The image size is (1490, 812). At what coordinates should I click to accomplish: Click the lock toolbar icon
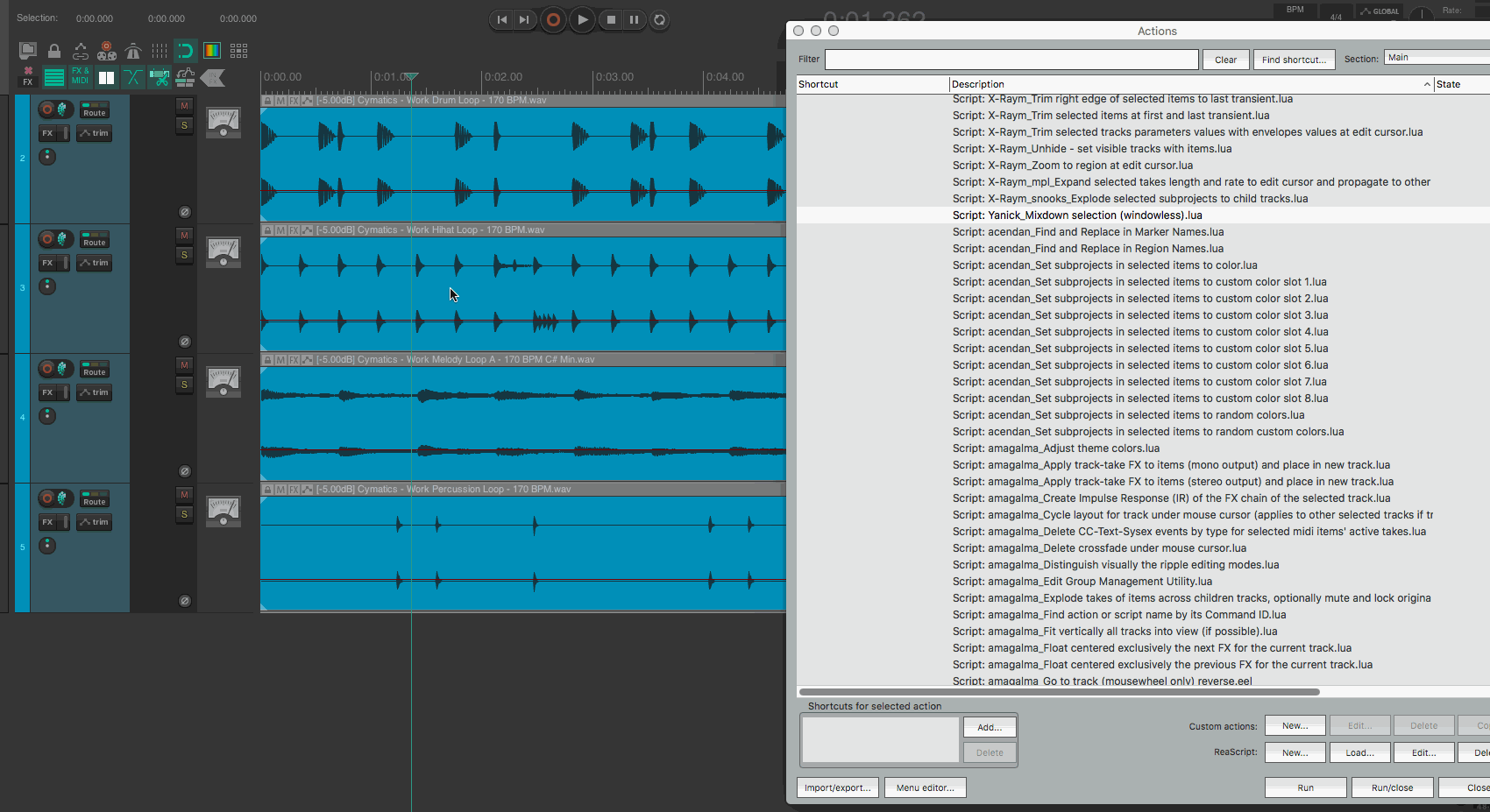coord(54,51)
